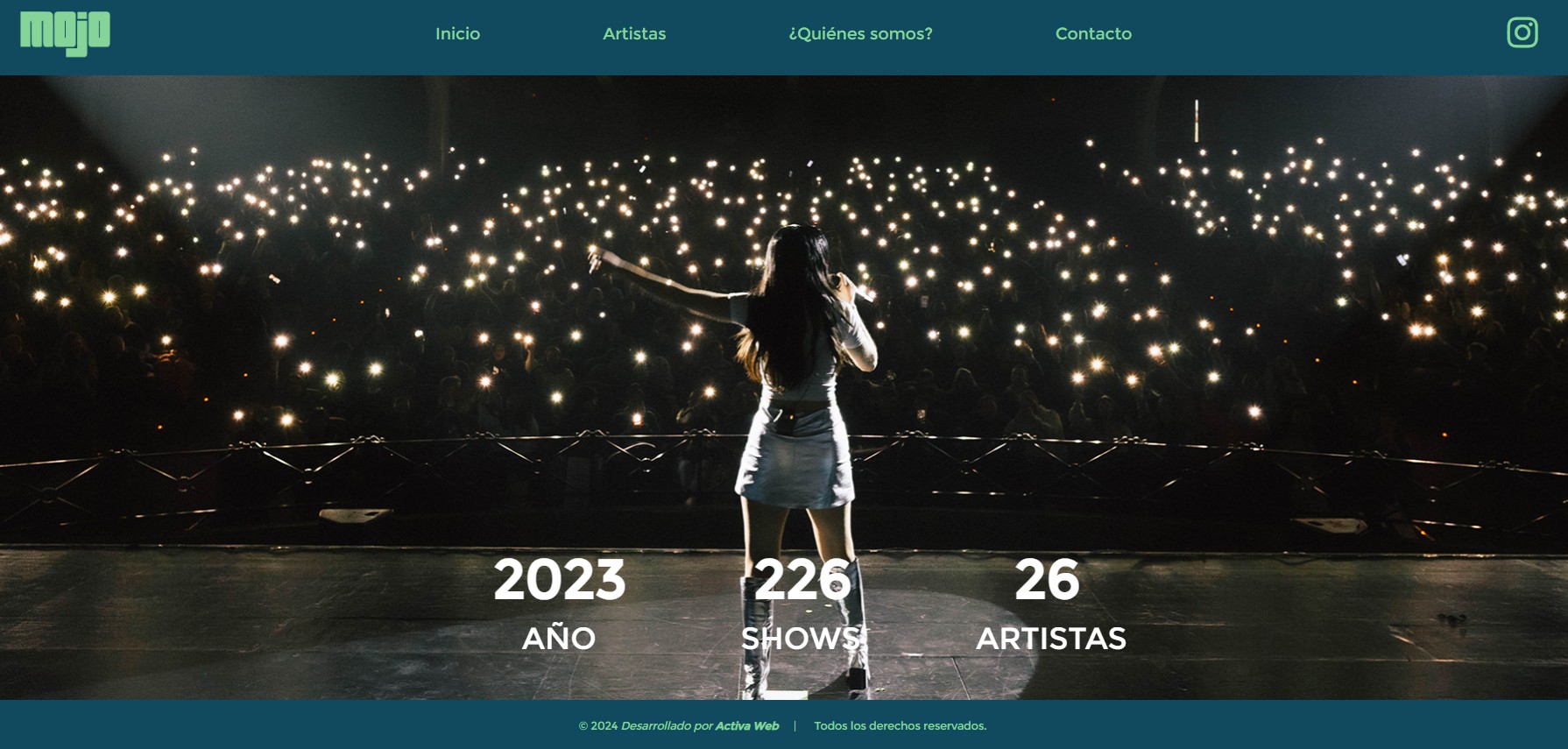
Task: Select the AÑO label
Action: coord(559,638)
